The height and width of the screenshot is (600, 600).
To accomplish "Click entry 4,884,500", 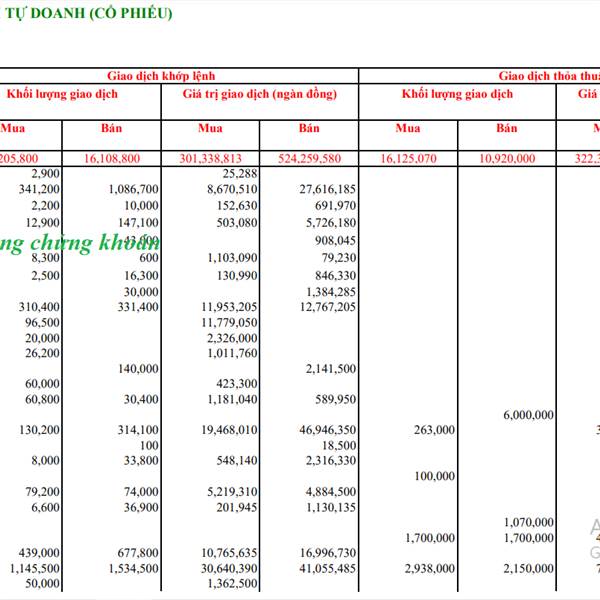I will coord(331,491).
